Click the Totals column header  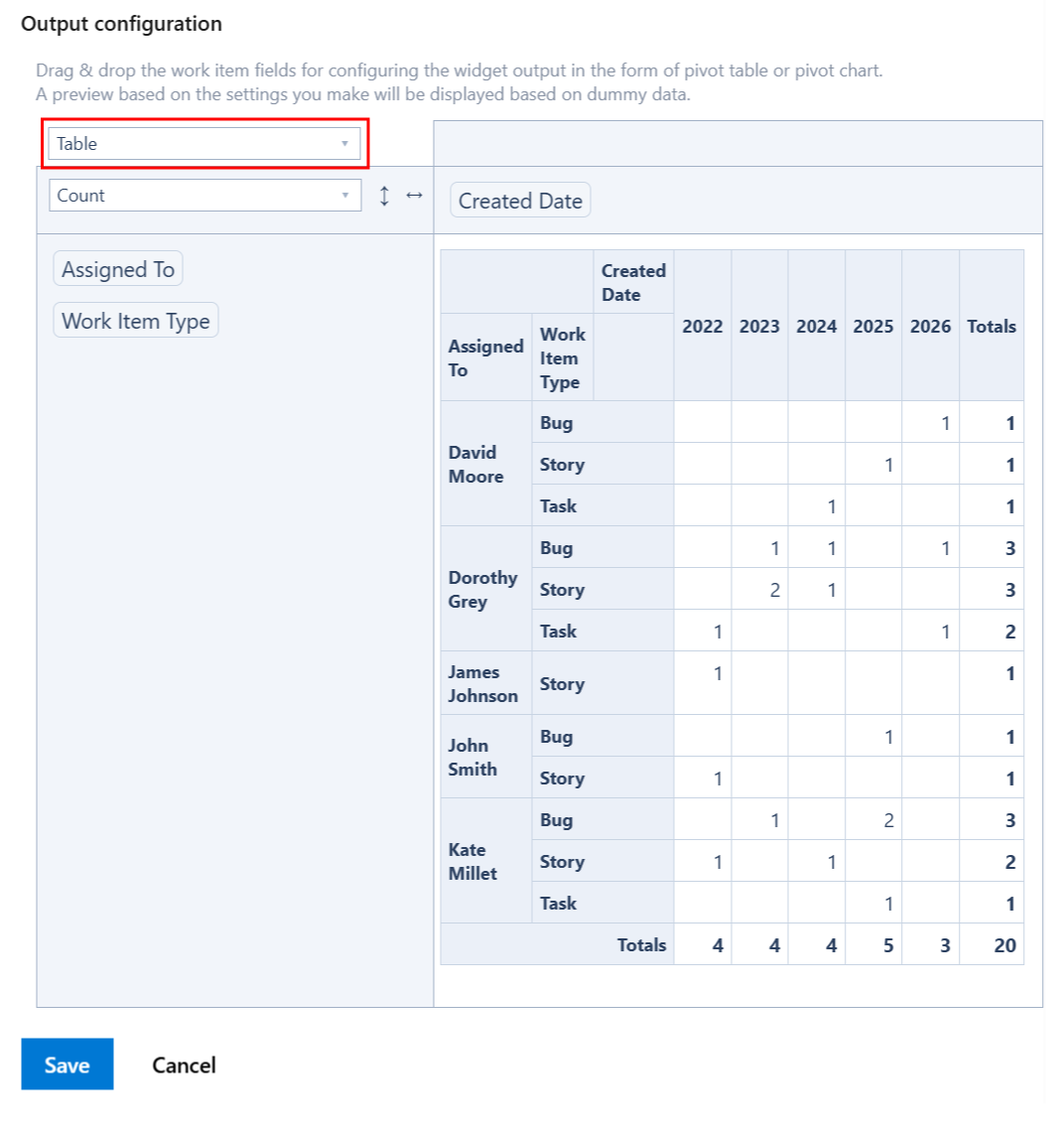point(991,326)
